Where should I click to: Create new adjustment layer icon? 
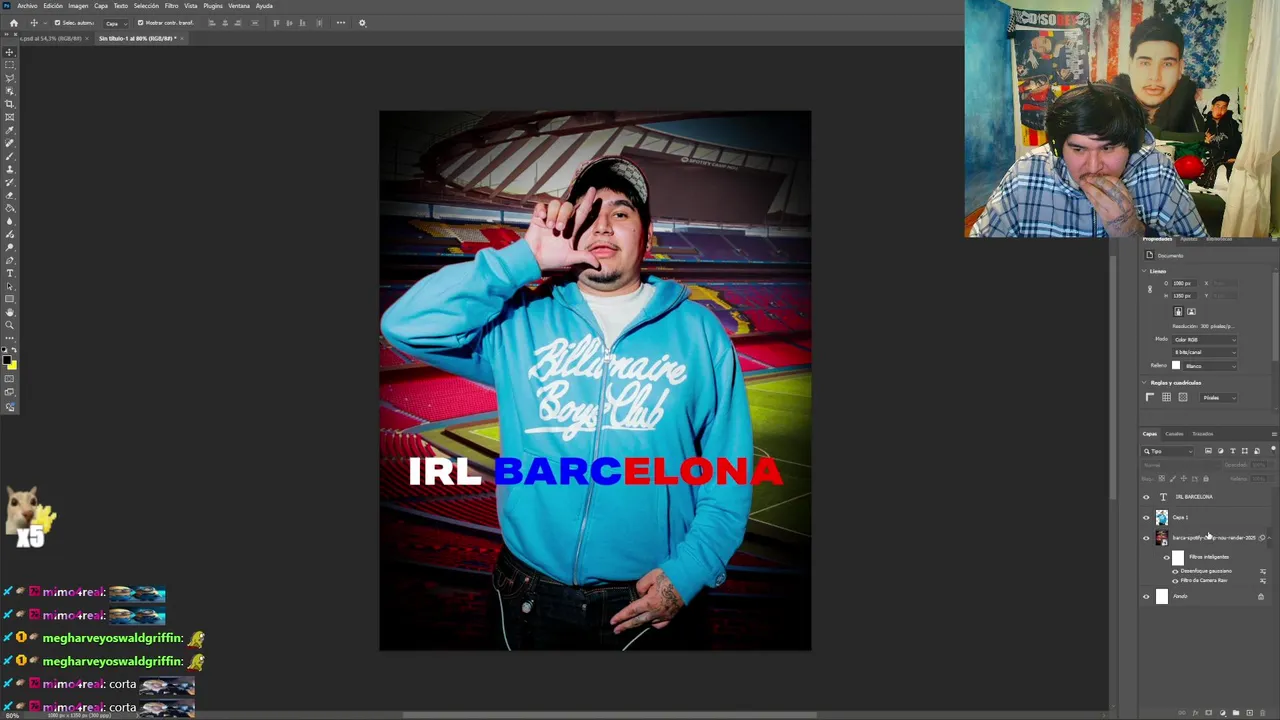(x=1223, y=713)
